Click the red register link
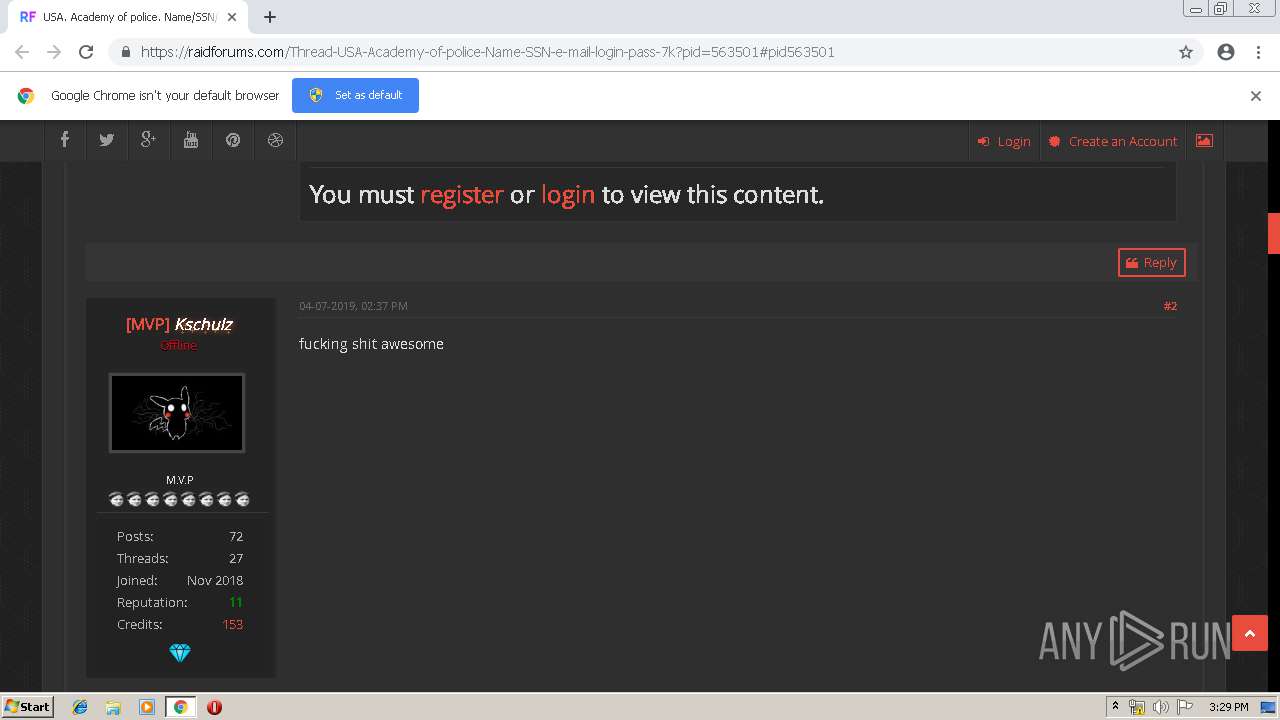 (462, 194)
